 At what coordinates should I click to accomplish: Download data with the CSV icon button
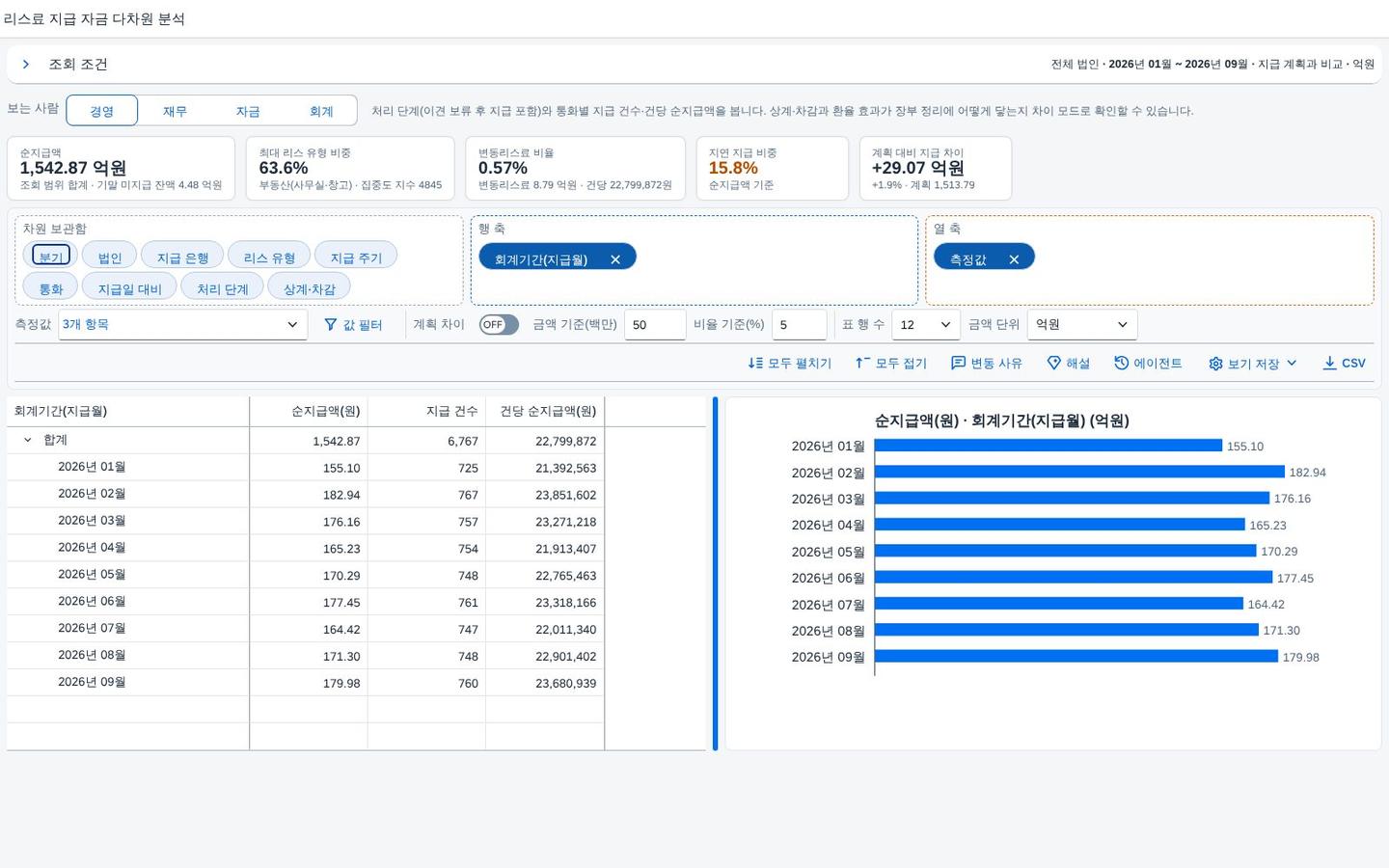click(1344, 364)
